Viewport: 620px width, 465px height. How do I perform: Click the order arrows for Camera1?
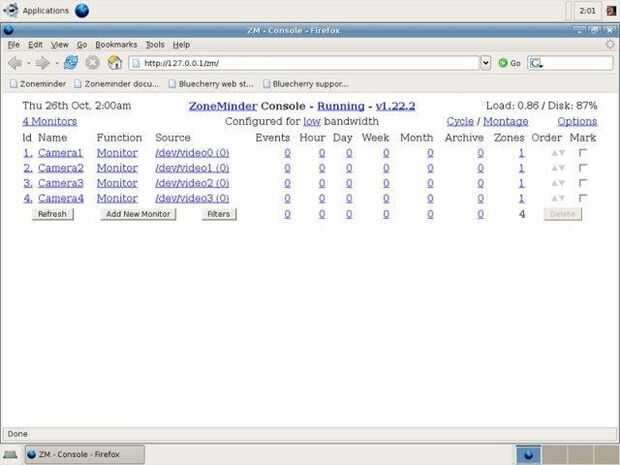click(558, 153)
